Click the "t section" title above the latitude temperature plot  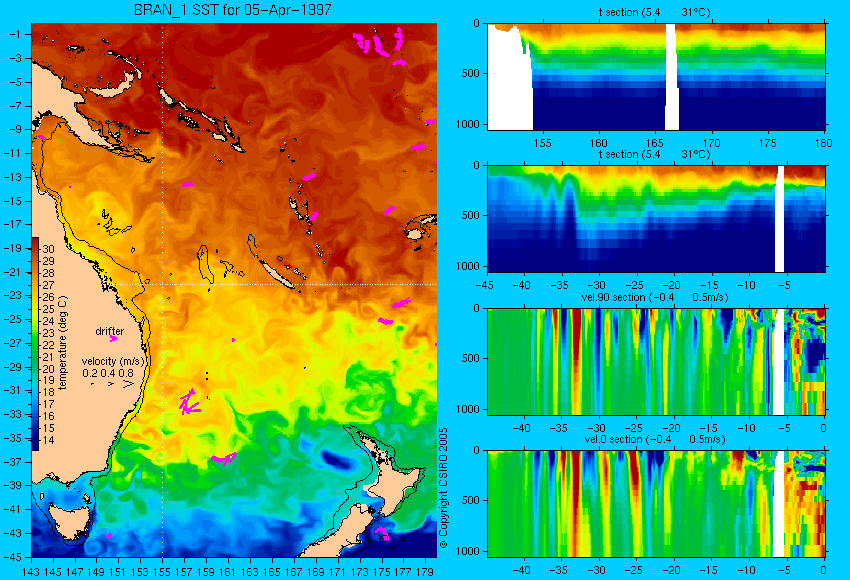tap(654, 154)
